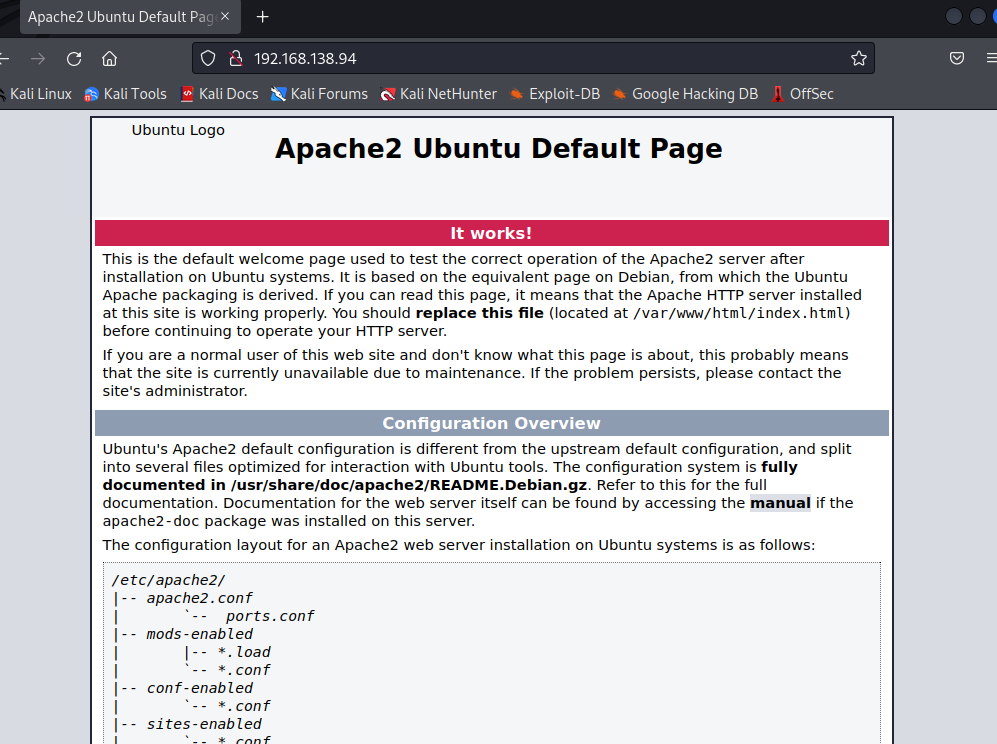
Task: Click the Apache2 Ubuntu Default Page heading
Action: click(x=498, y=149)
